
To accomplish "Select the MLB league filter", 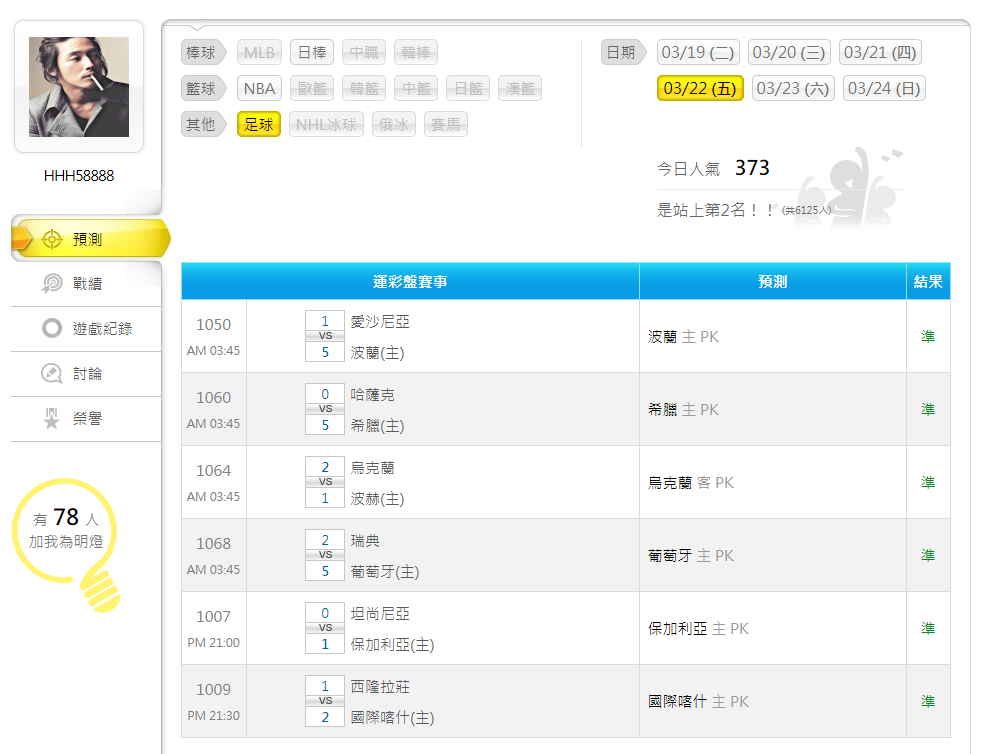I will pos(259,52).
